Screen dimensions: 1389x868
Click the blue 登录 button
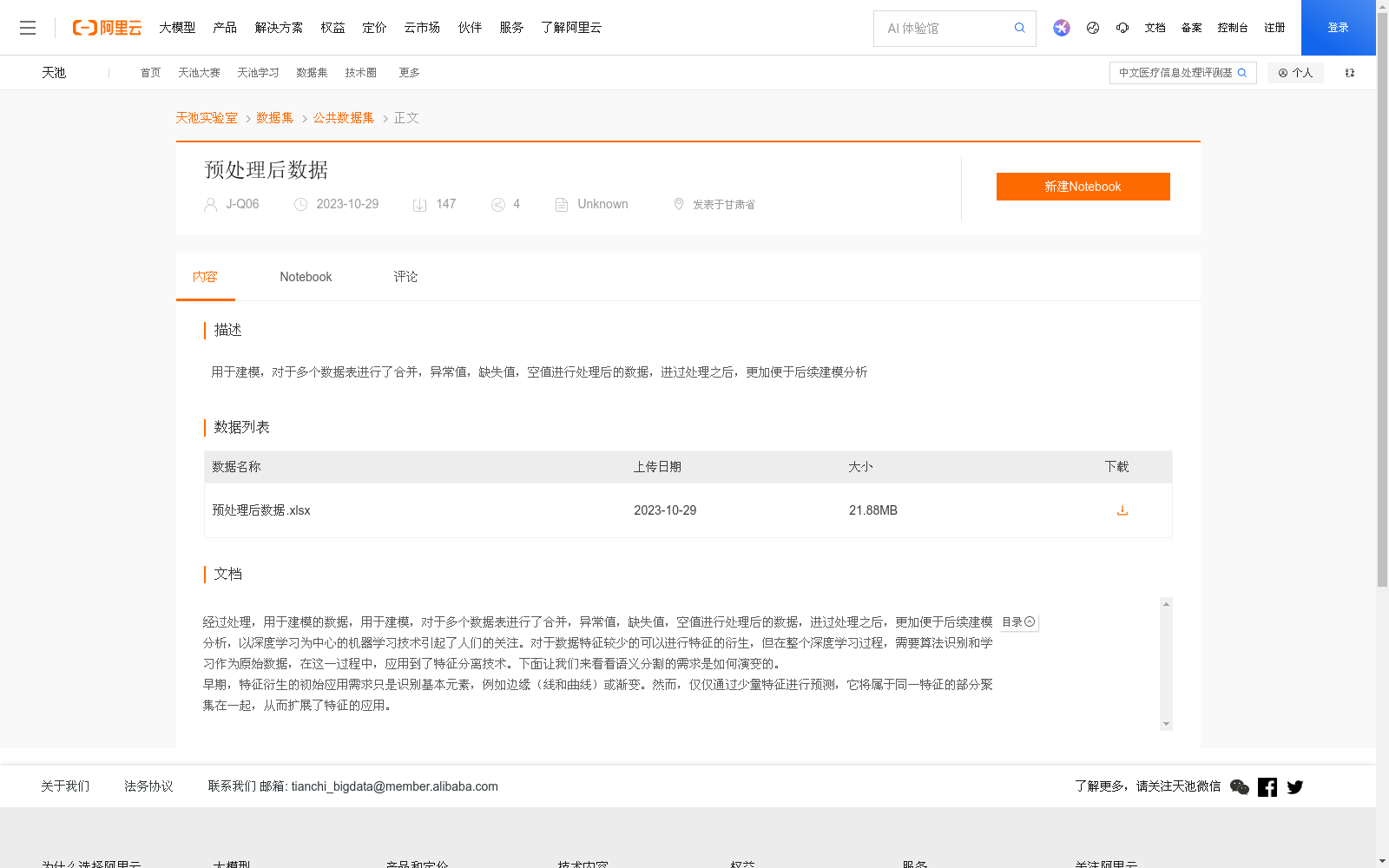(1339, 28)
